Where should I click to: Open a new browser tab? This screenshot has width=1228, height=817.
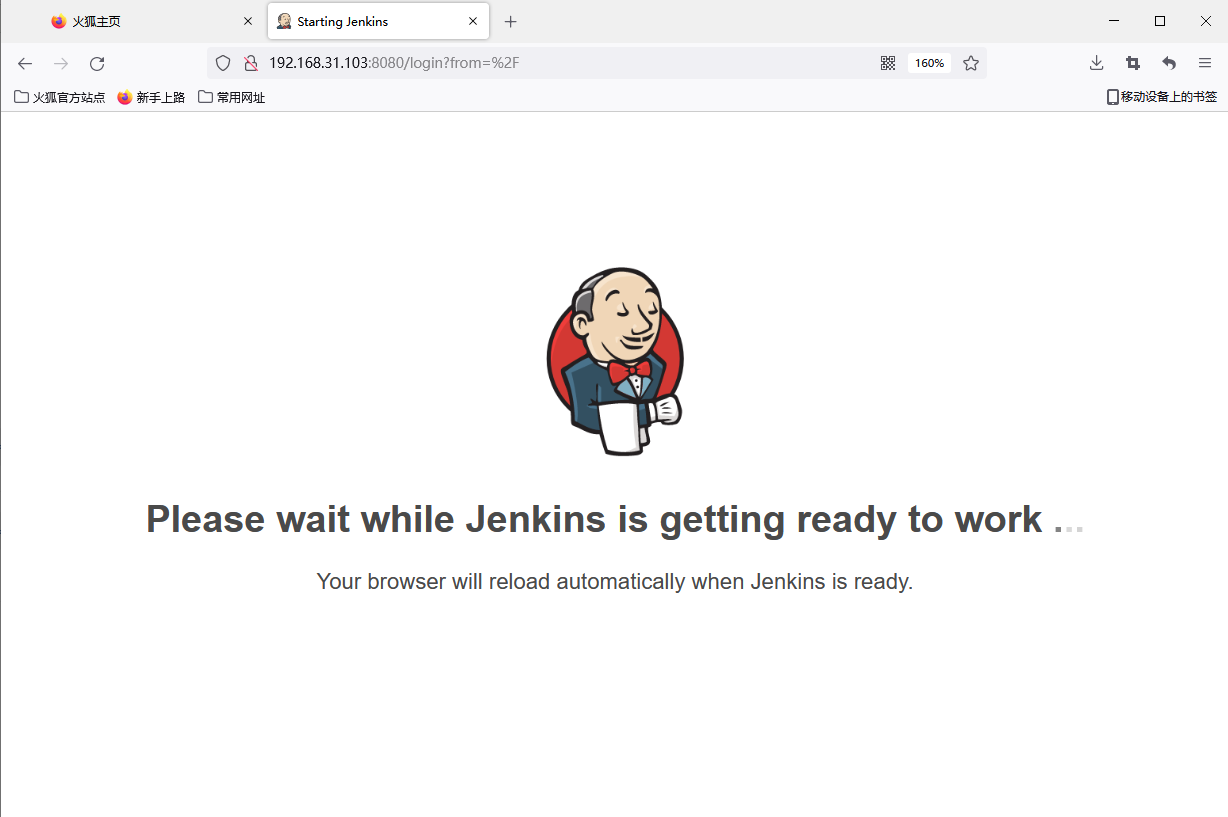(x=510, y=20)
